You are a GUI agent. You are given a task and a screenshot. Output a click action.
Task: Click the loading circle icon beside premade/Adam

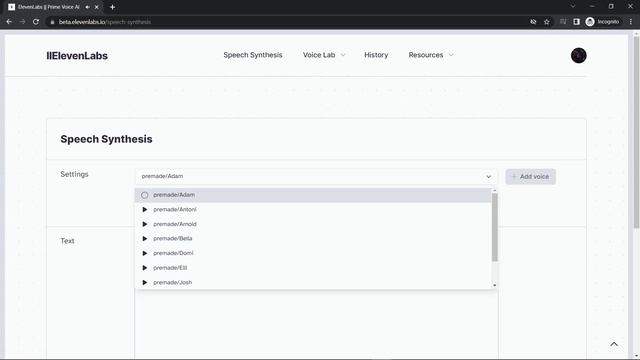pyautogui.click(x=144, y=195)
